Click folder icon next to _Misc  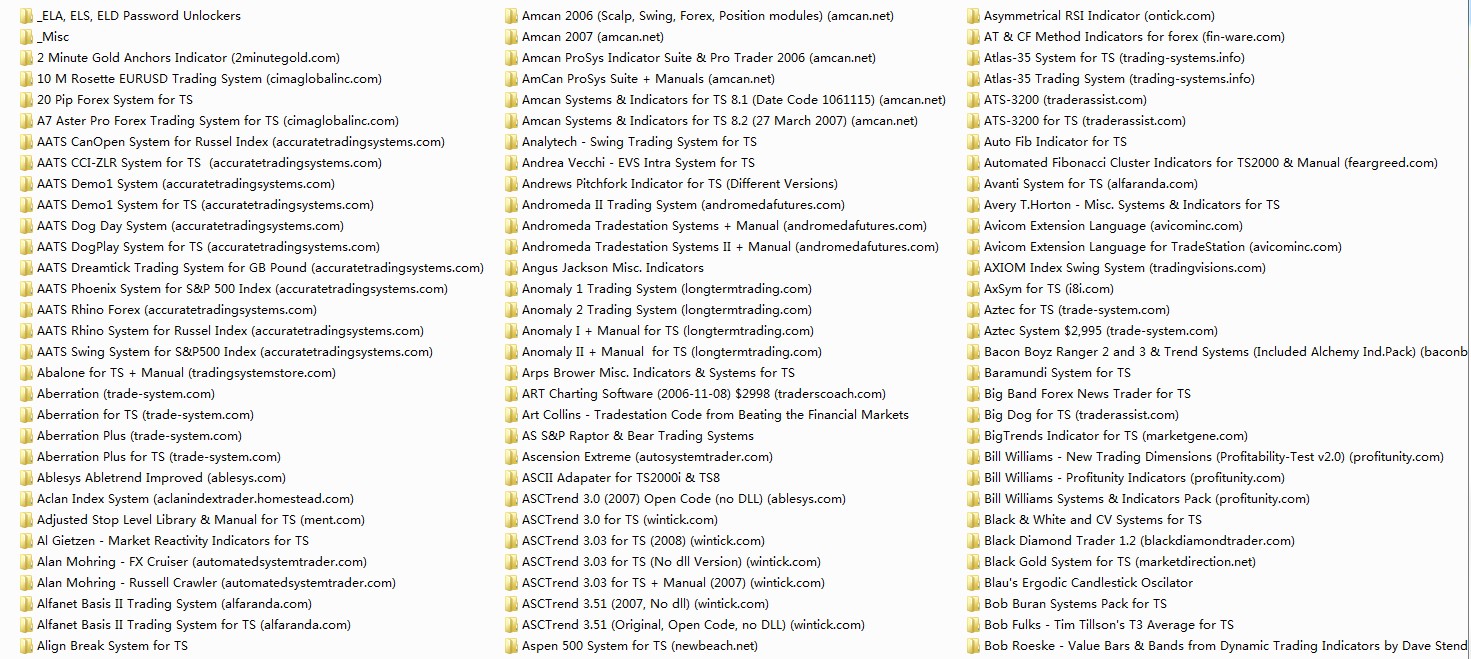tap(26, 37)
